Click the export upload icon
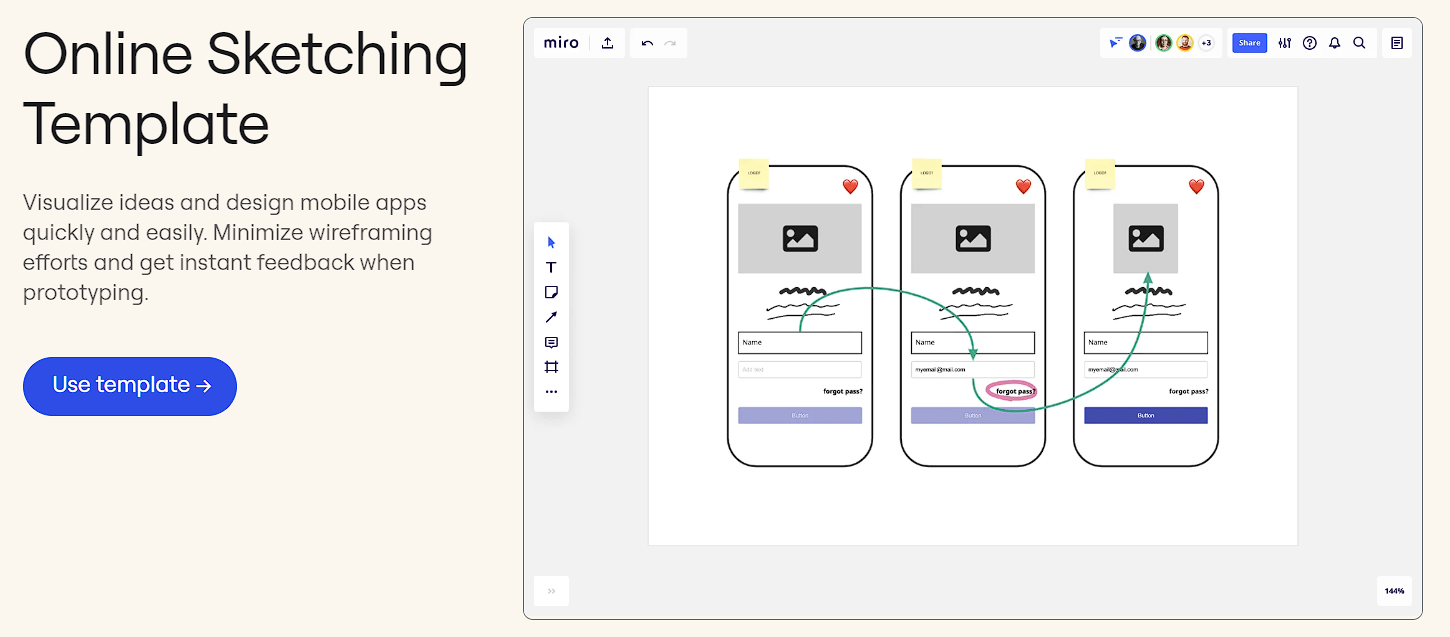Image resolution: width=1450 pixels, height=637 pixels. [607, 43]
